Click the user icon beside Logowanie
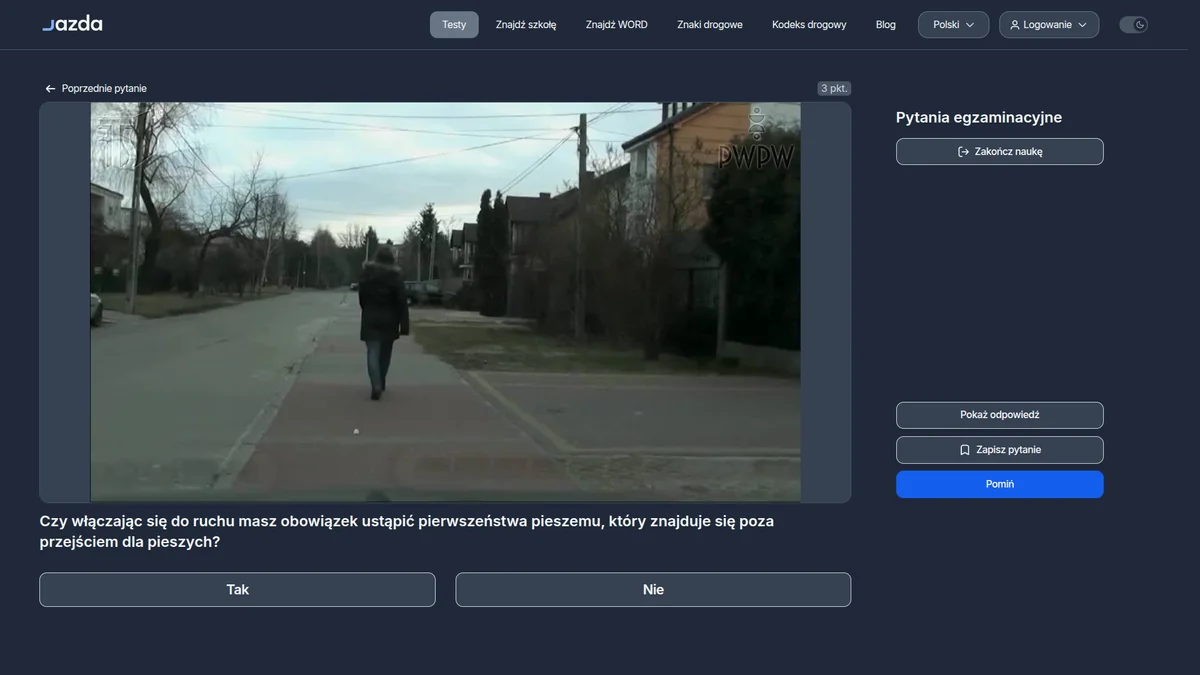This screenshot has width=1200, height=675. point(1015,25)
